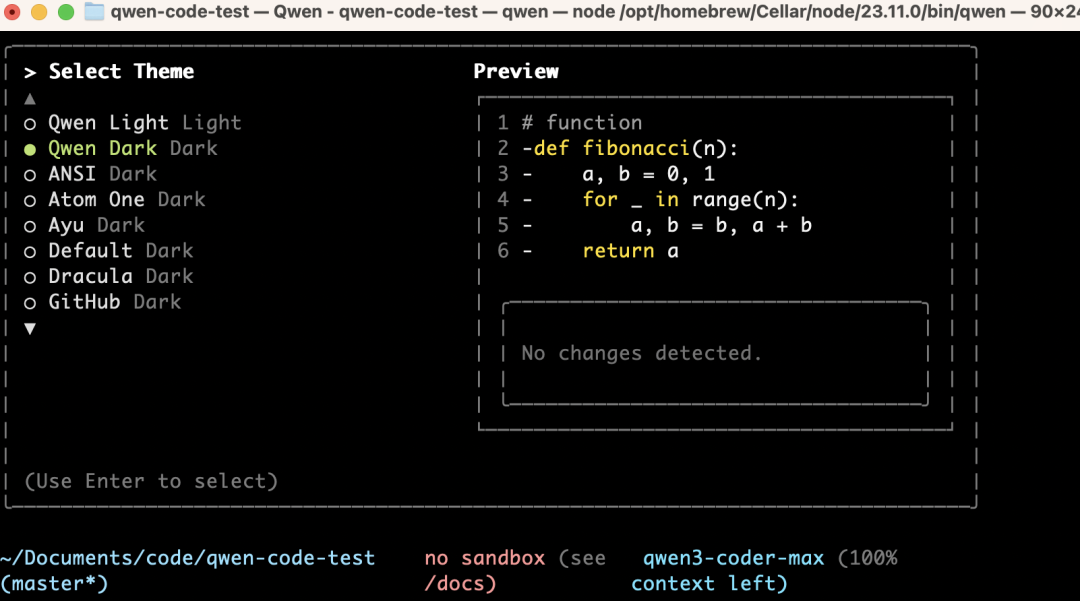
Task: Click the 'Atom One' theme name
Action: [96, 200]
